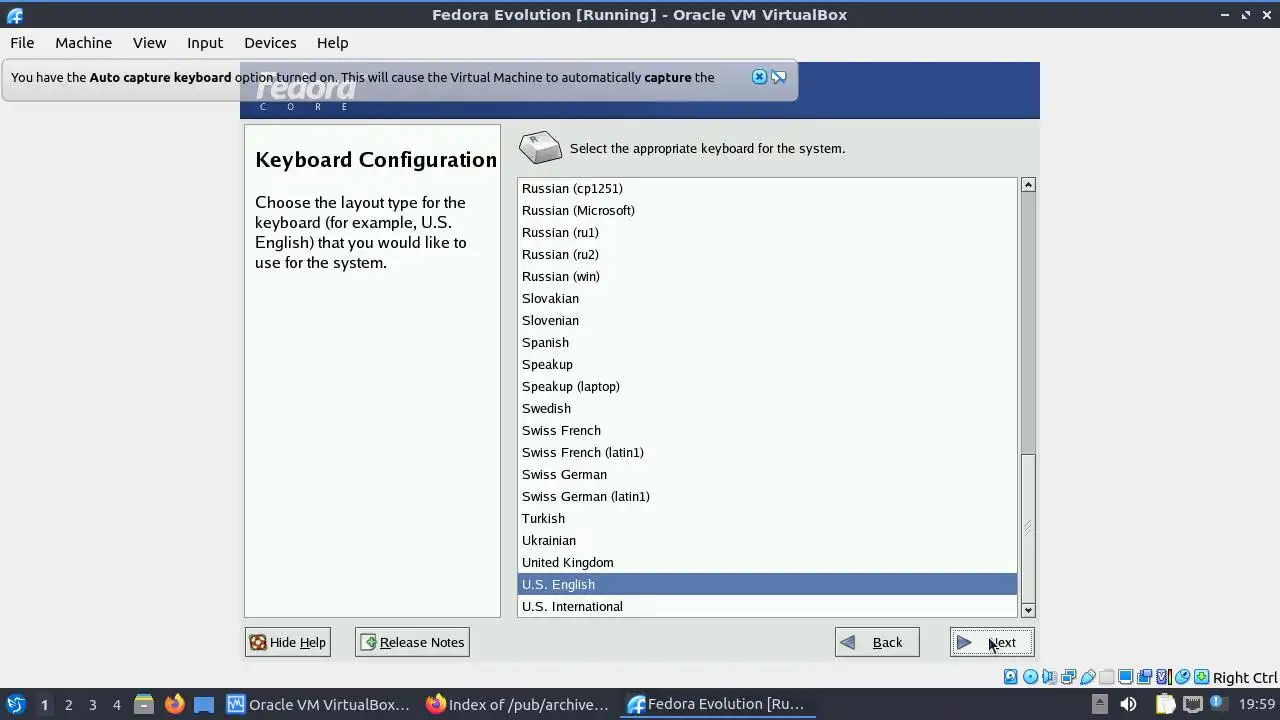Viewport: 1280px width, 720px height.
Task: Switch to Oracle VM VirtualBox Manager task
Action: tap(319, 704)
